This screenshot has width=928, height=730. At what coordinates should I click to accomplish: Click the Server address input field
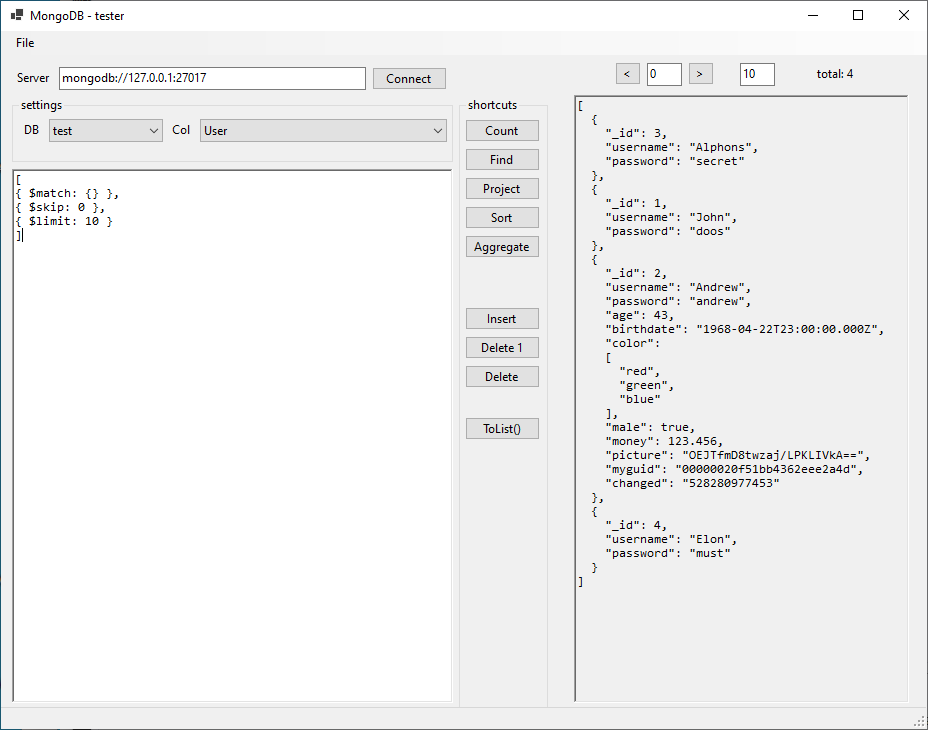point(212,78)
